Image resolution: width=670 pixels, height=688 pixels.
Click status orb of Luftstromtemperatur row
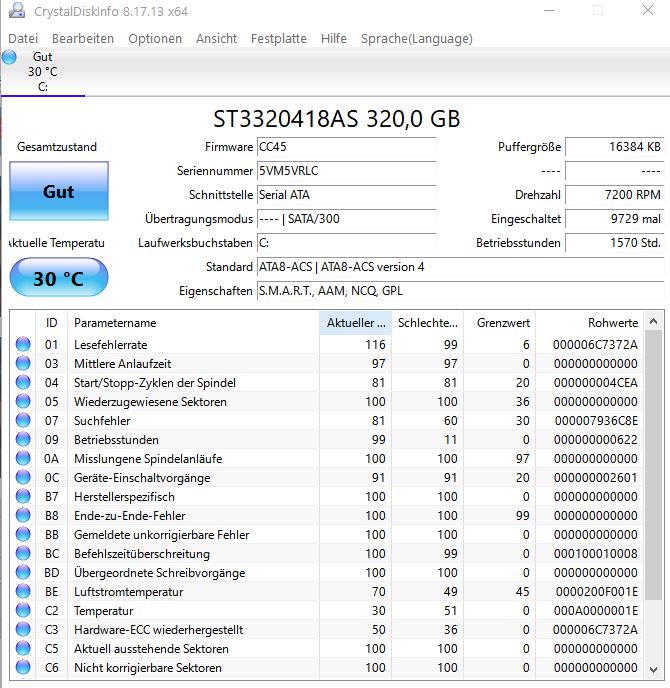[23, 591]
